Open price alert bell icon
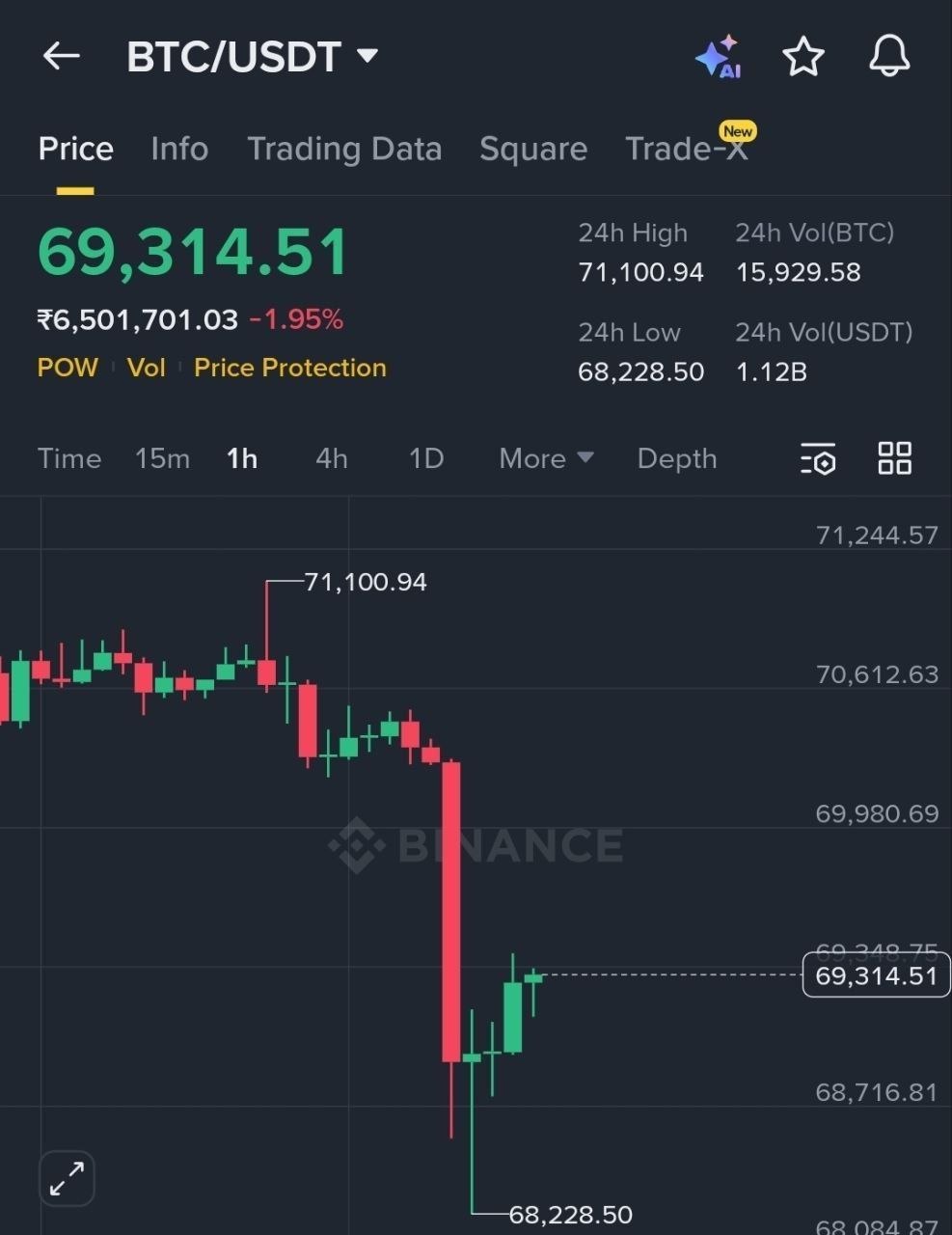This screenshot has height=1235, width=952. pyautogui.click(x=888, y=56)
